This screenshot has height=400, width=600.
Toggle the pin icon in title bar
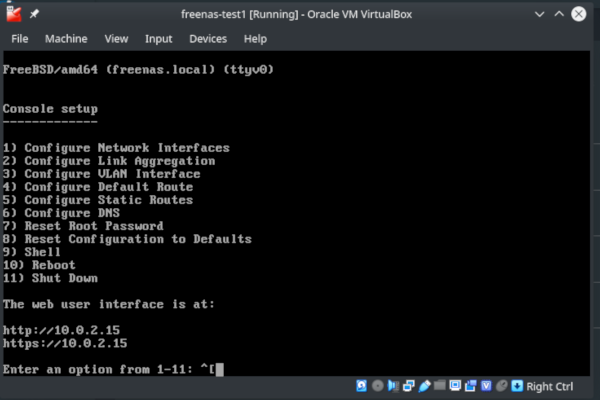(x=34, y=14)
